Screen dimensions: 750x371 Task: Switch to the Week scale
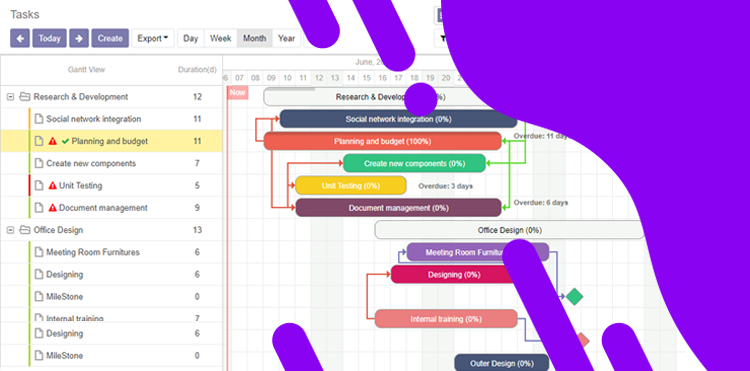click(x=221, y=38)
